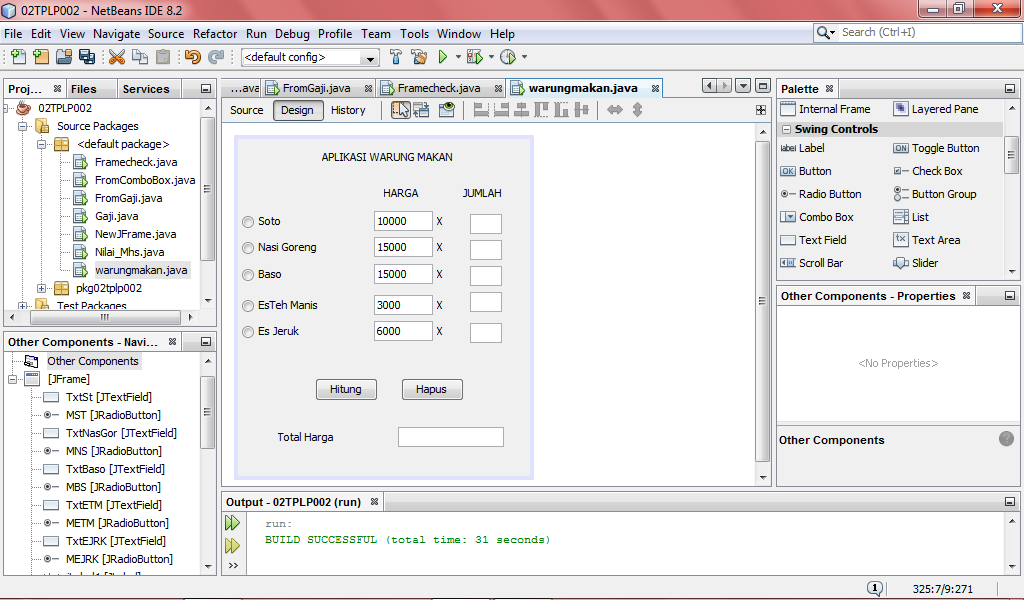Collapse the Swing Controls palette section
1024x600 pixels.
(786, 129)
